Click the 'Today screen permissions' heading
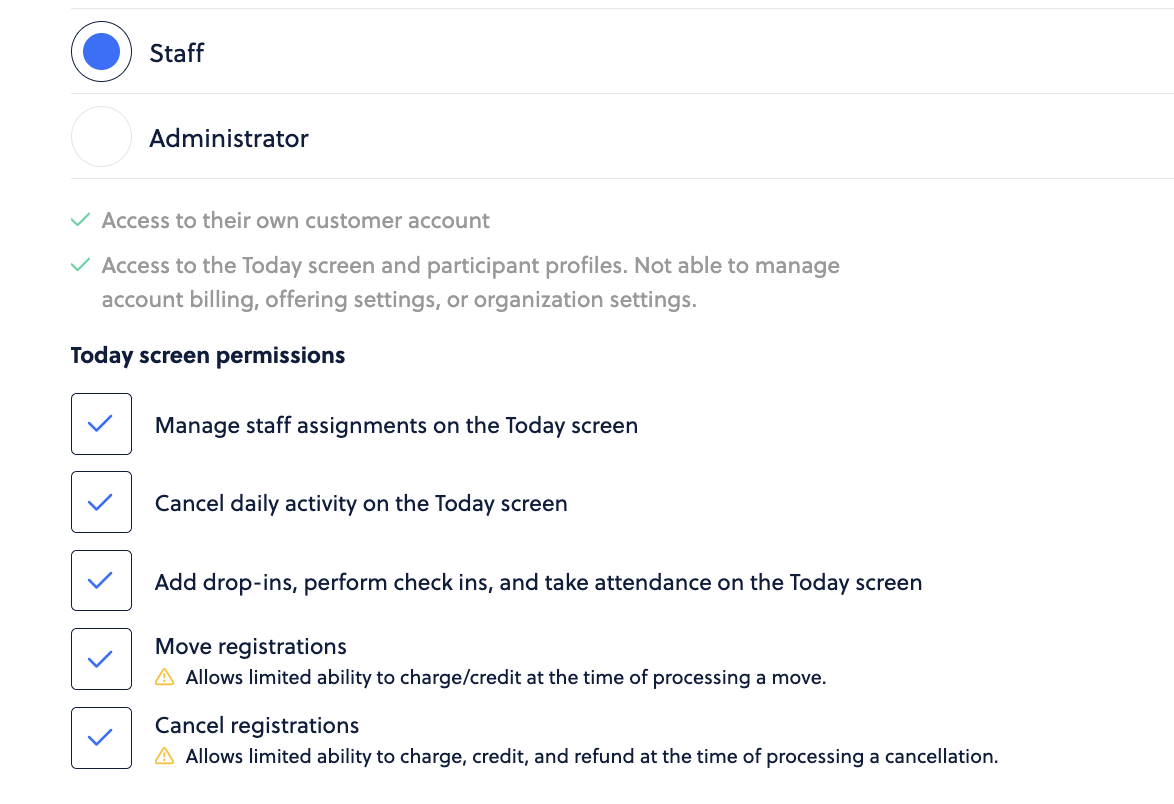The width and height of the screenshot is (1174, 804). pyautogui.click(x=207, y=356)
